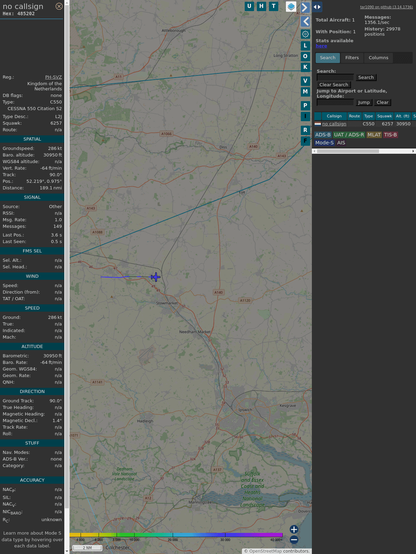The image size is (416, 554).
Task: Click the O map button
Action: point(305,56)
